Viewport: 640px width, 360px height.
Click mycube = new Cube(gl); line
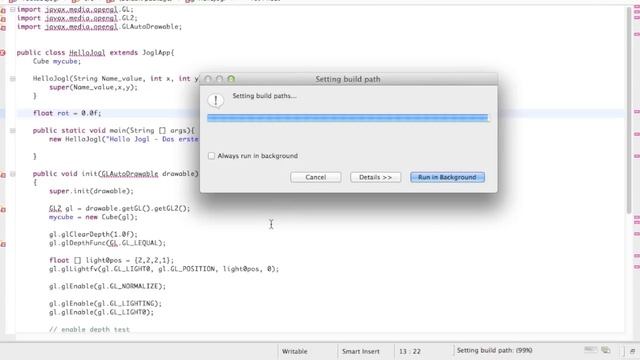pos(93,217)
